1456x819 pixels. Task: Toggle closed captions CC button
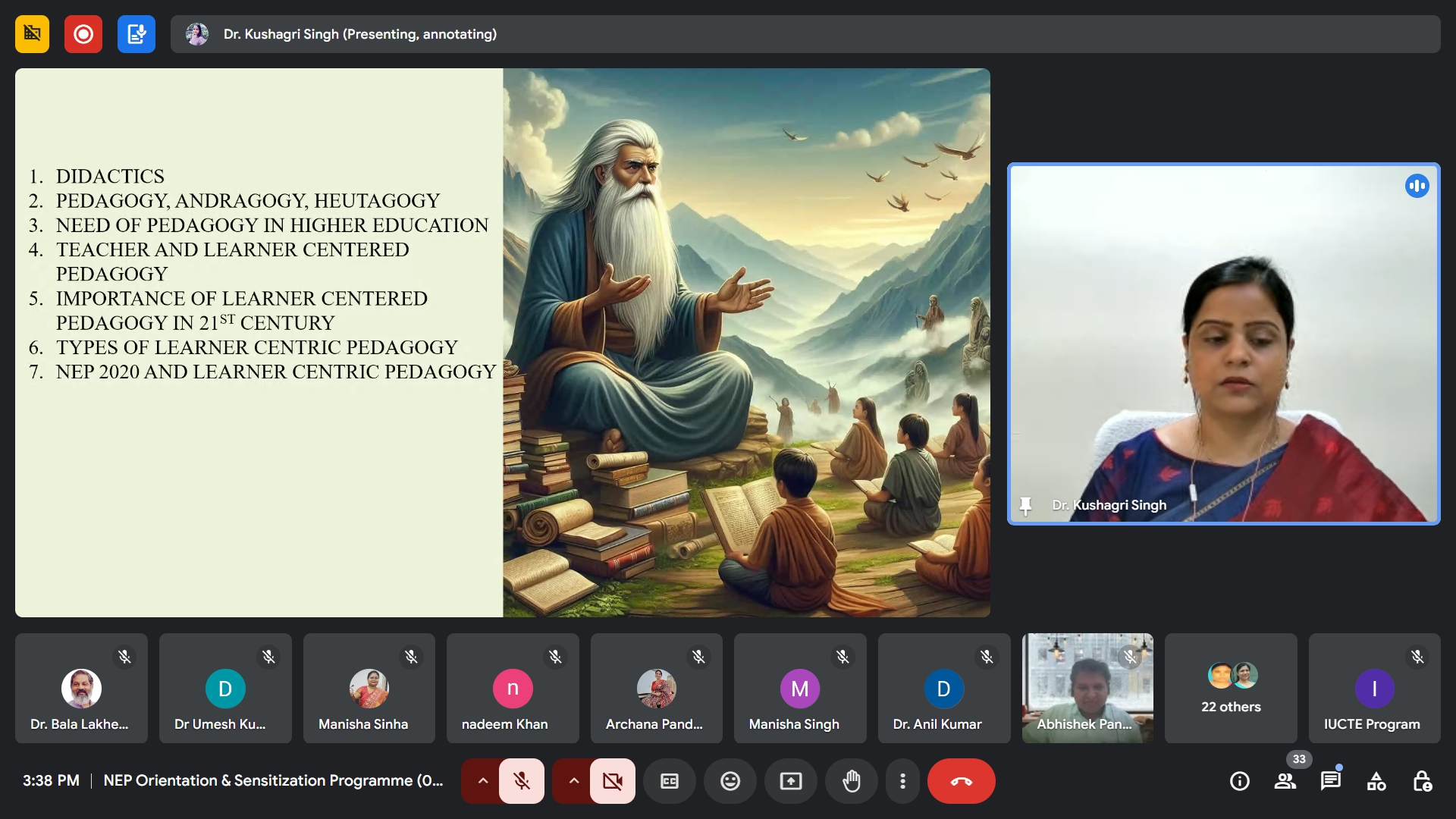tap(670, 781)
